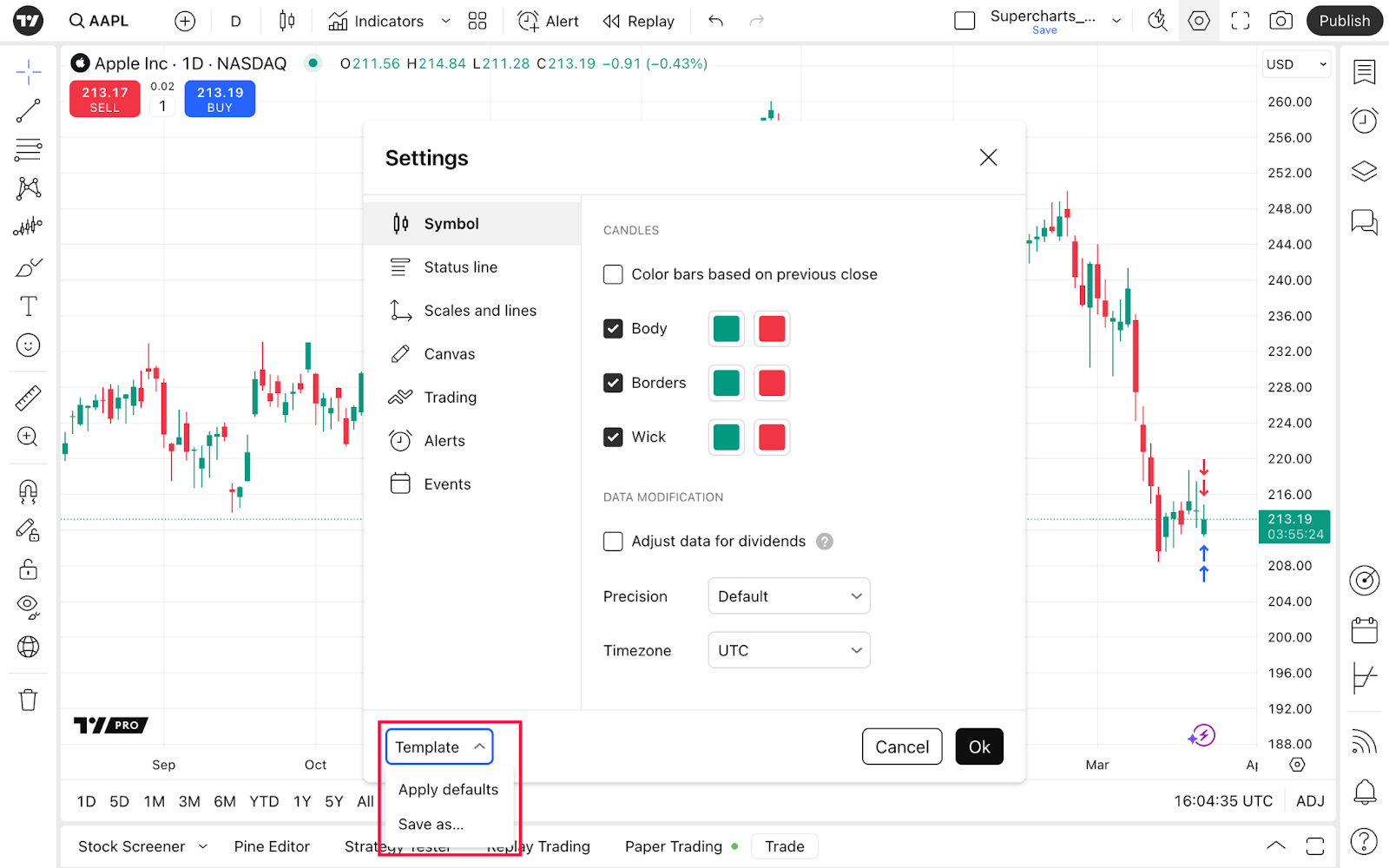Click the red 213.17 SELL button
This screenshot has height=868, width=1389.
105,99
